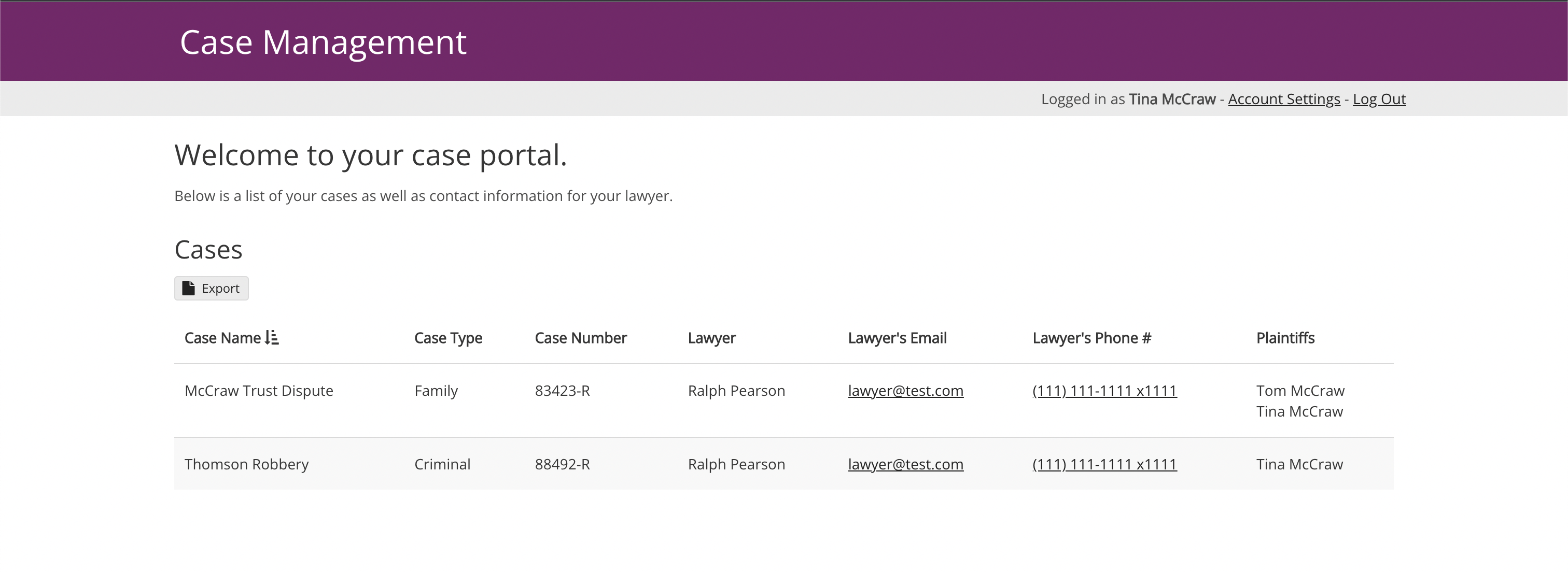Click the Case Number column header
This screenshot has height=572, width=1568.
580,338
